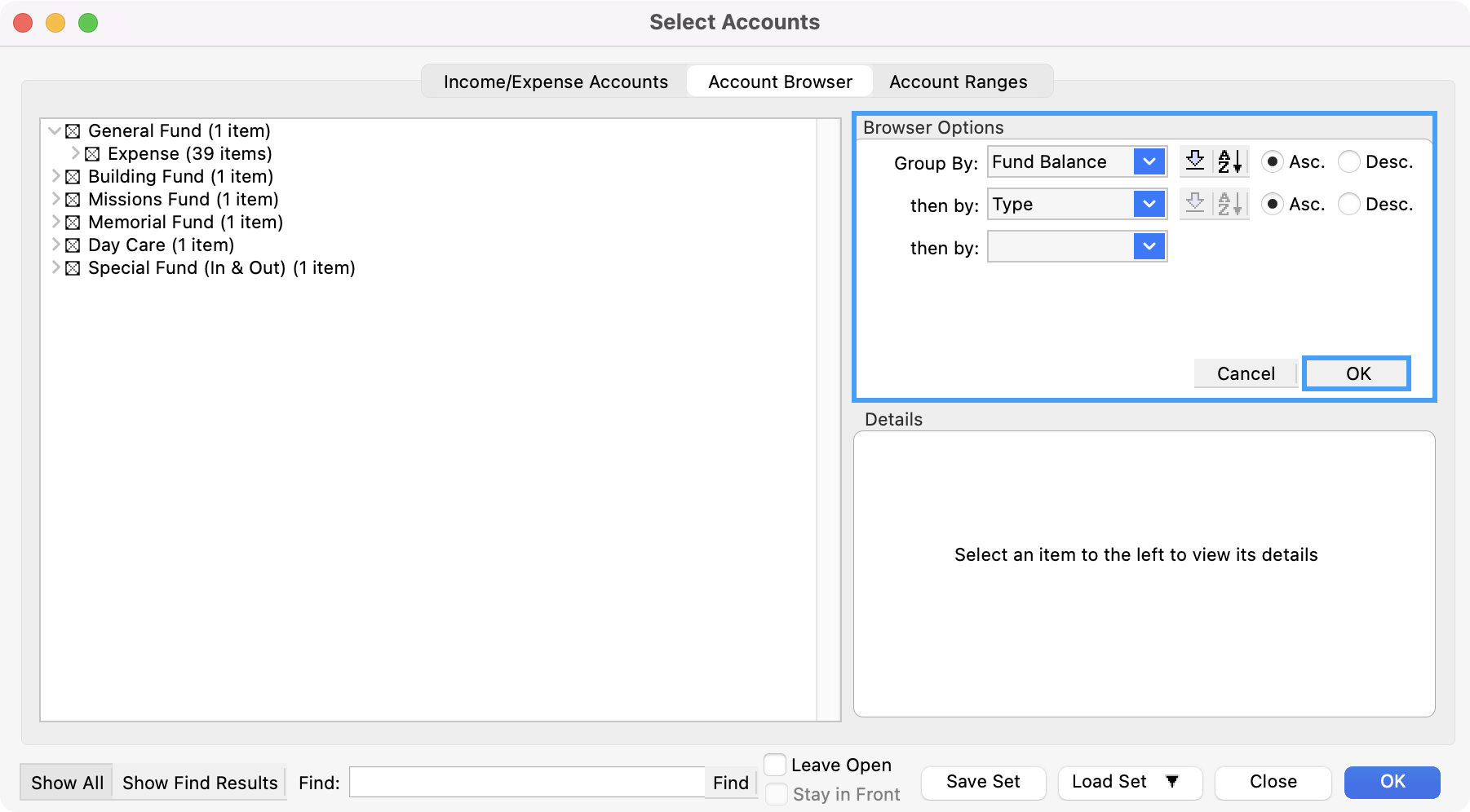This screenshot has width=1470, height=812.
Task: Click the crossed box icon beside General Fund
Action: tap(73, 131)
